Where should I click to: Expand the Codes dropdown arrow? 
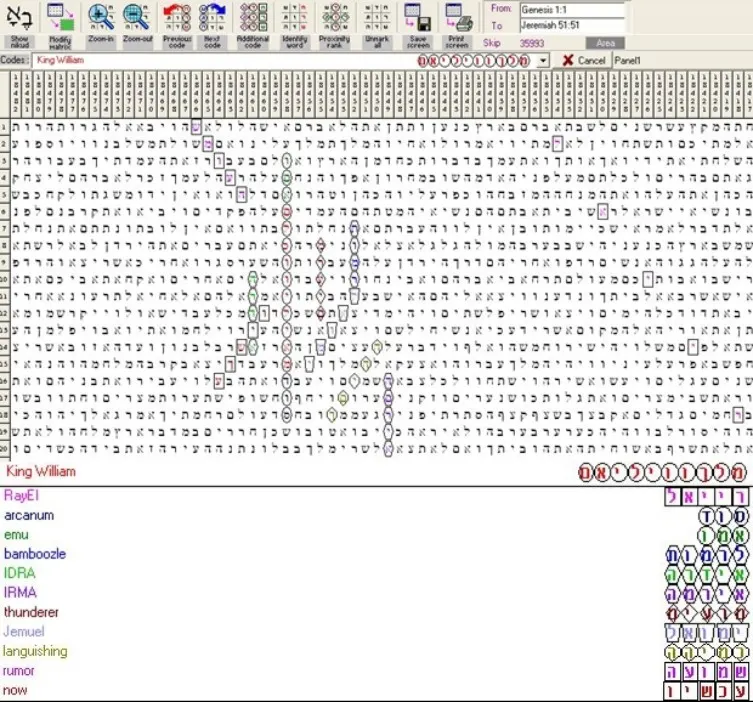pos(543,61)
